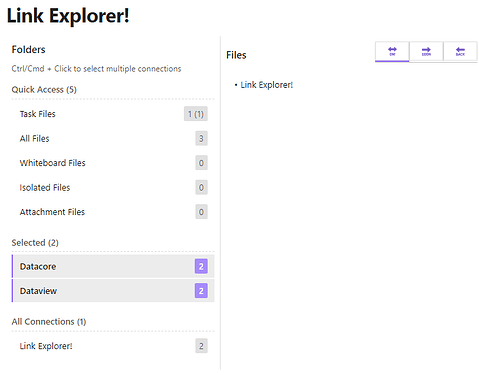
Task: Collapse the All Connections (1) section
Action: click(49, 322)
